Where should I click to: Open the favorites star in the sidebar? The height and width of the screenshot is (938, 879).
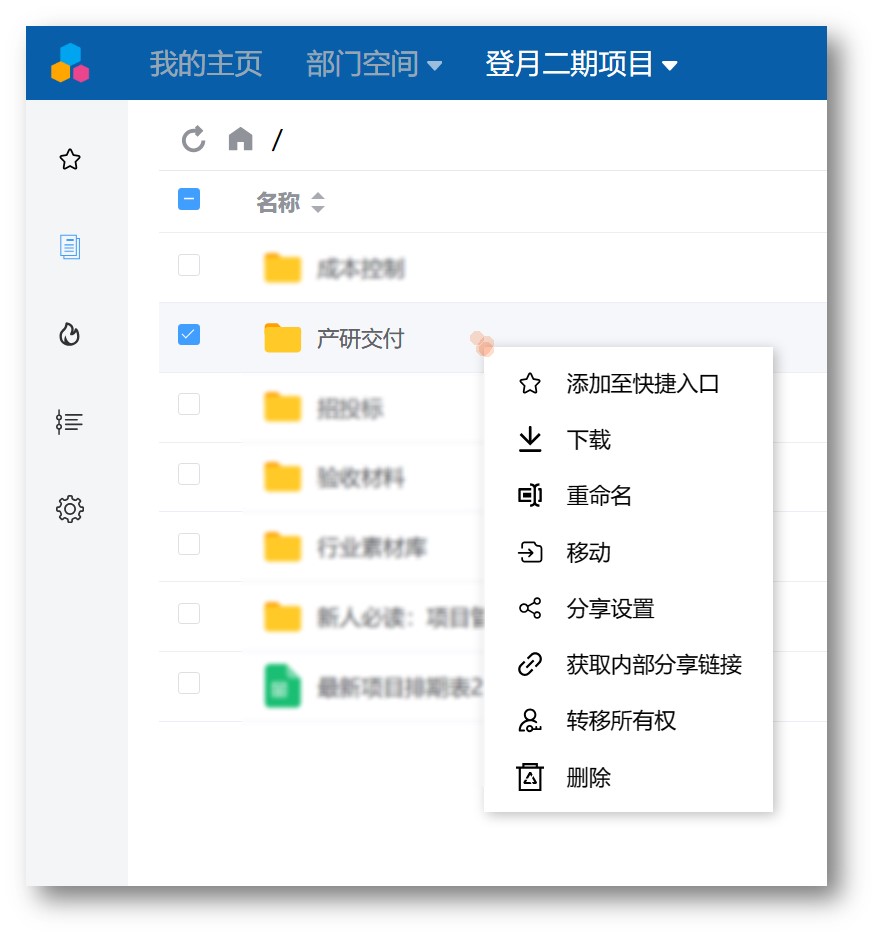[x=70, y=159]
